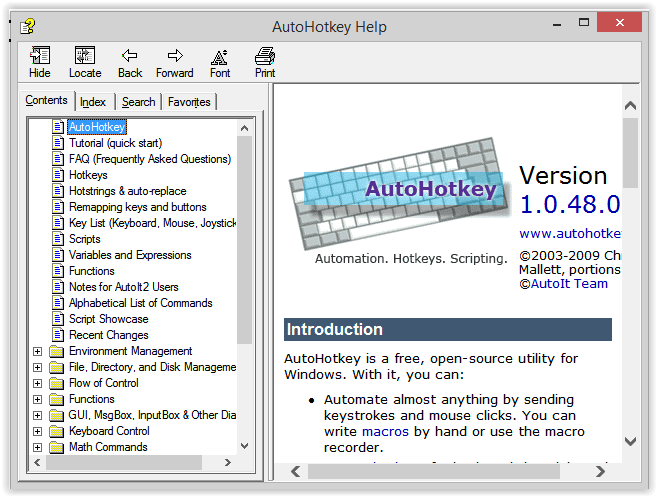Select the AutoHotkey topic in the tree
Image resolution: width=657 pixels, height=497 pixels.
(97, 127)
